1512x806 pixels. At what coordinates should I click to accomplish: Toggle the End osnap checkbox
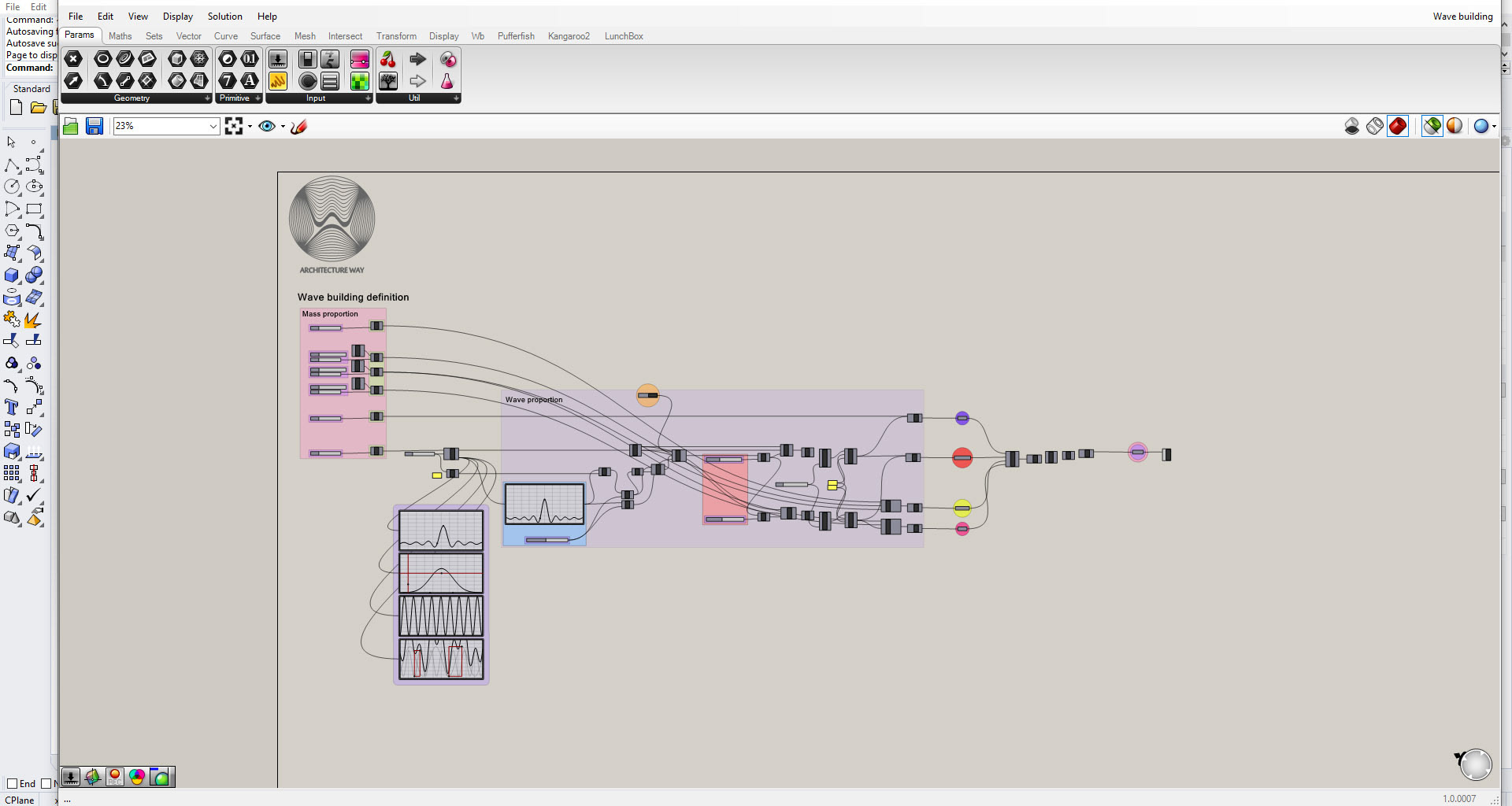coord(12,783)
